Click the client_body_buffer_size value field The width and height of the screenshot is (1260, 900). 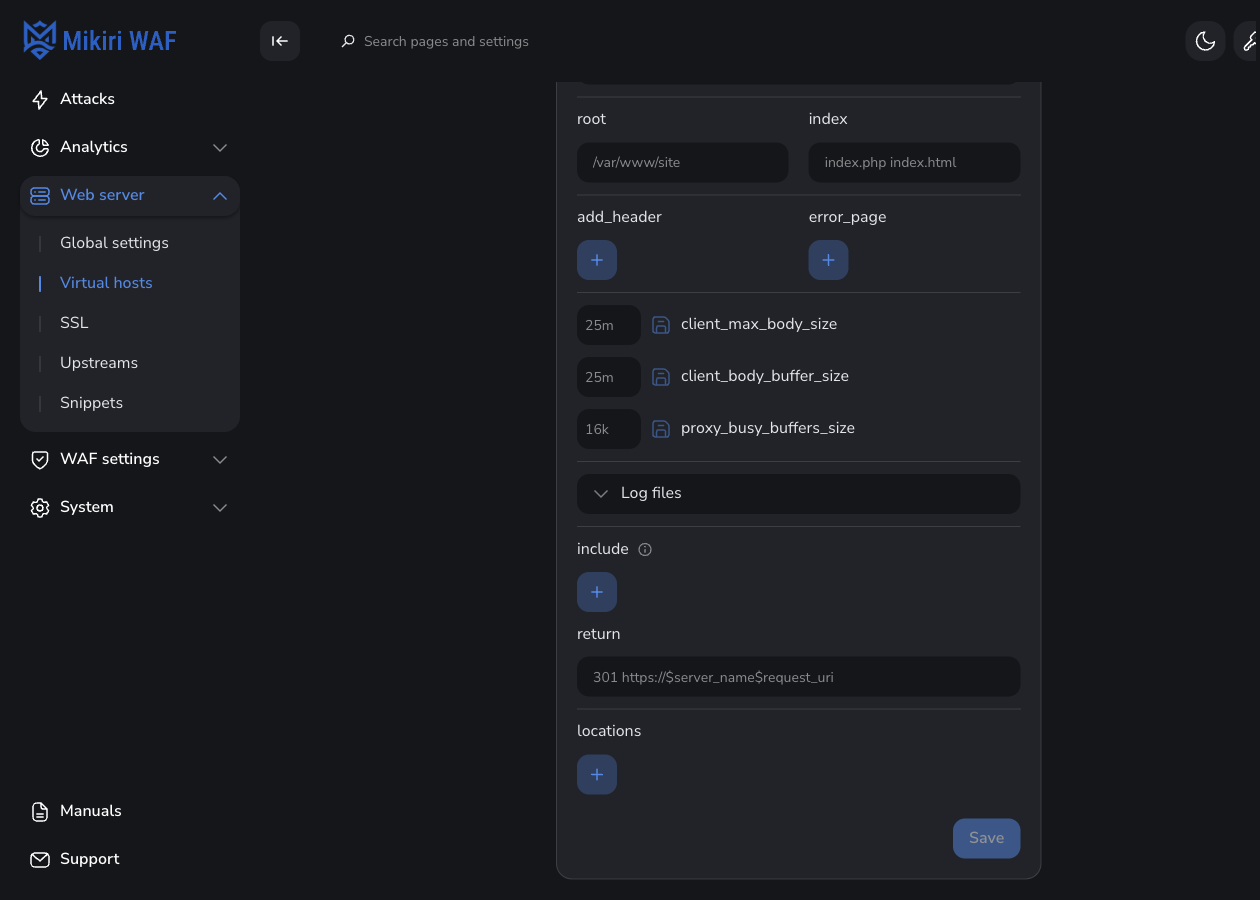[609, 377]
